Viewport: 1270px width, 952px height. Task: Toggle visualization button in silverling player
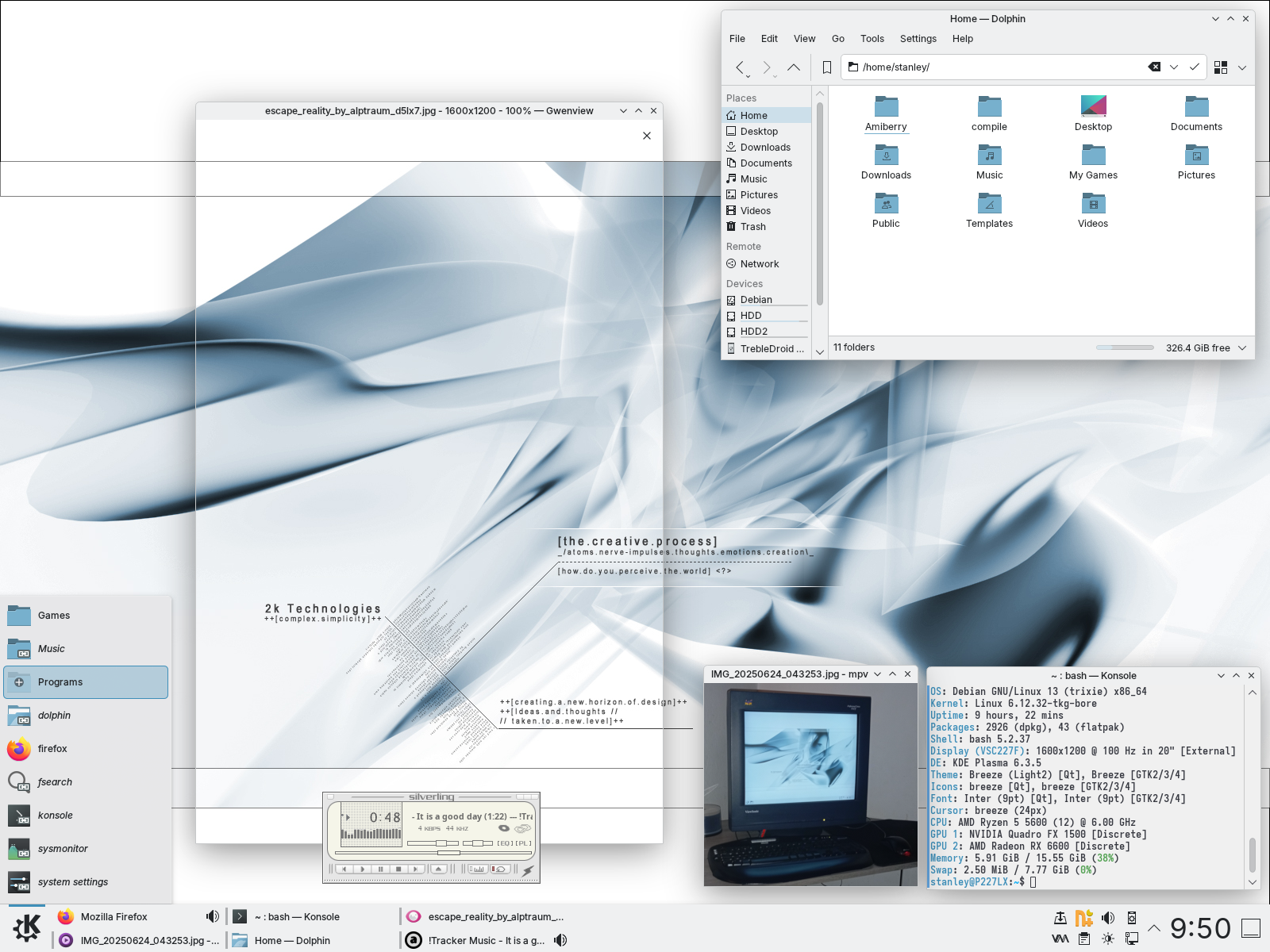479,869
